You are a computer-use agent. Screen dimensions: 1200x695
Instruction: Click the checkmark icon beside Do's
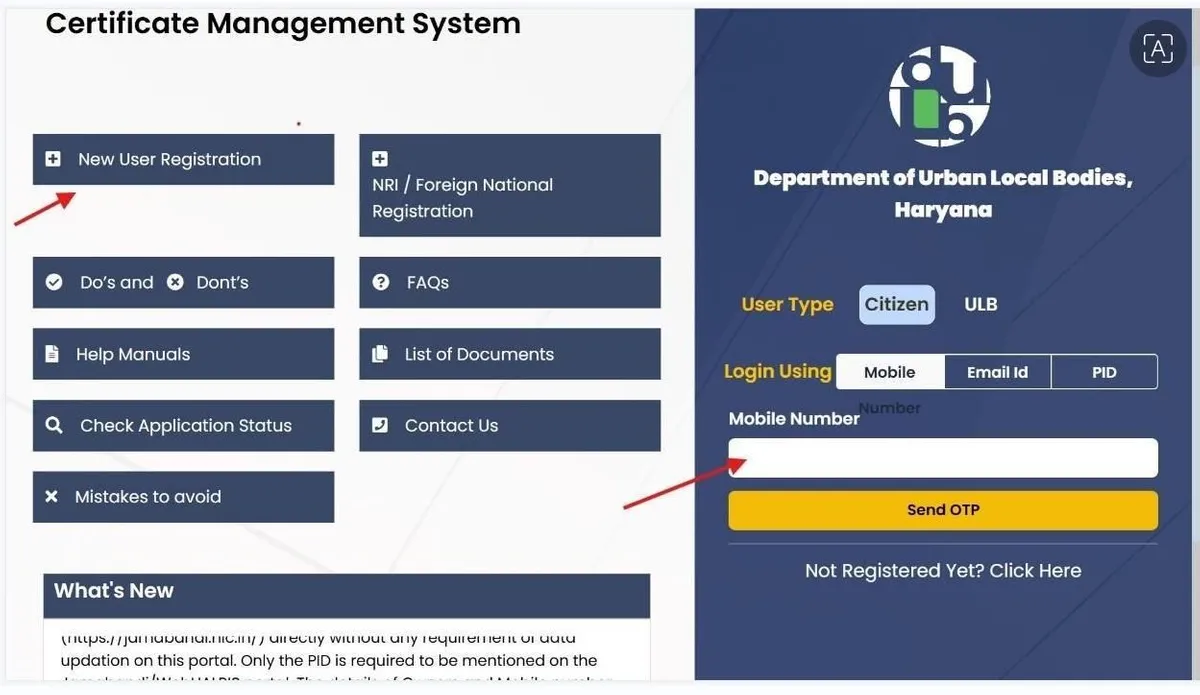[55, 282]
